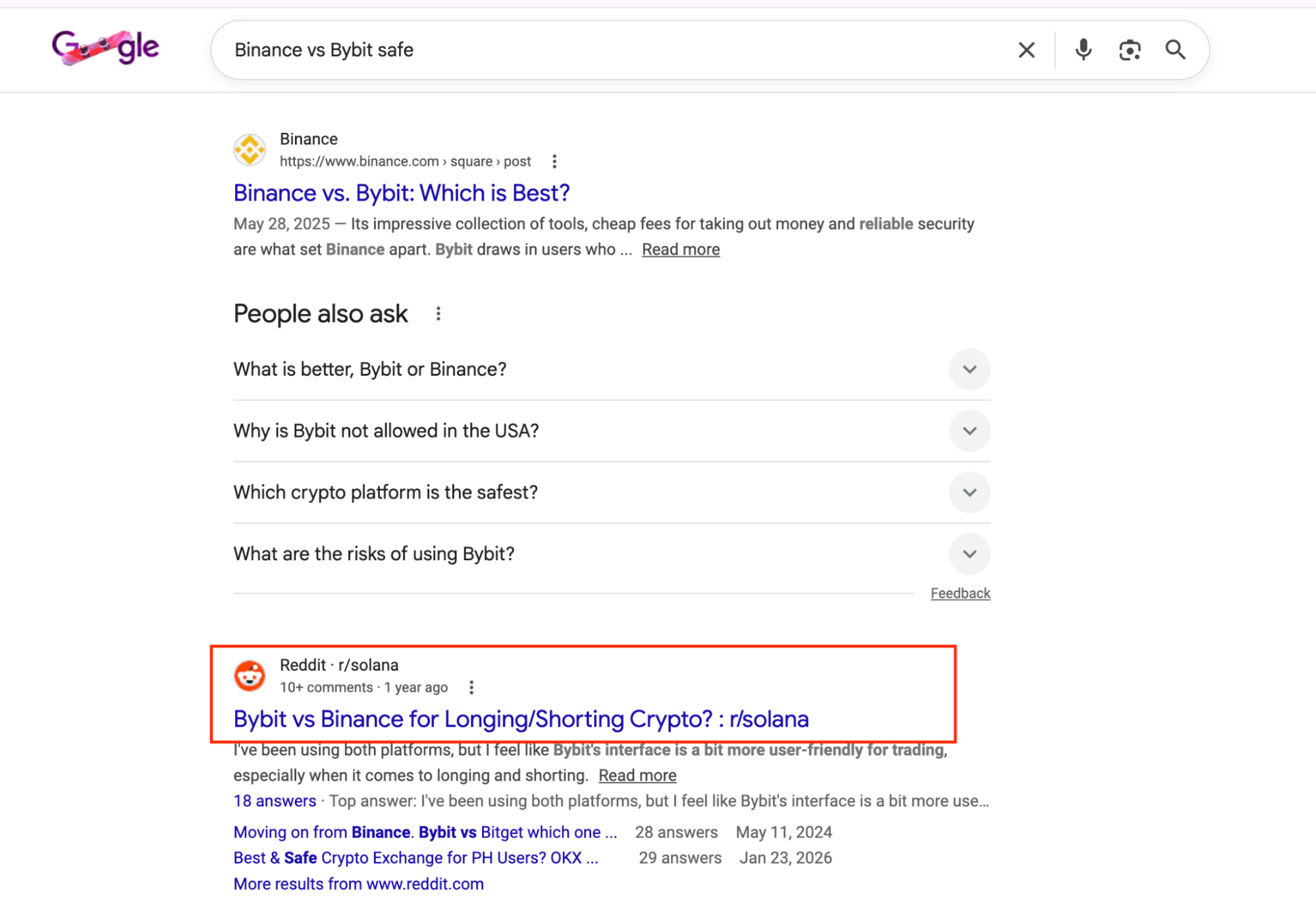
Task: Click the Binance favicon on first result
Action: point(250,150)
